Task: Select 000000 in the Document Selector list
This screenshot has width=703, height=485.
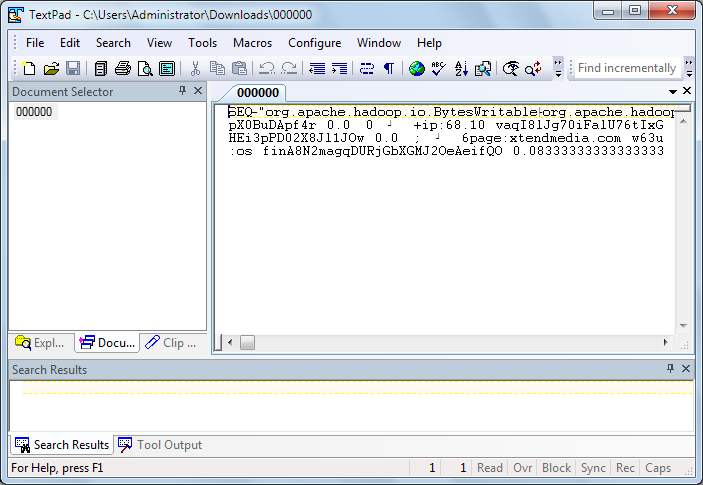Action: coord(34,112)
